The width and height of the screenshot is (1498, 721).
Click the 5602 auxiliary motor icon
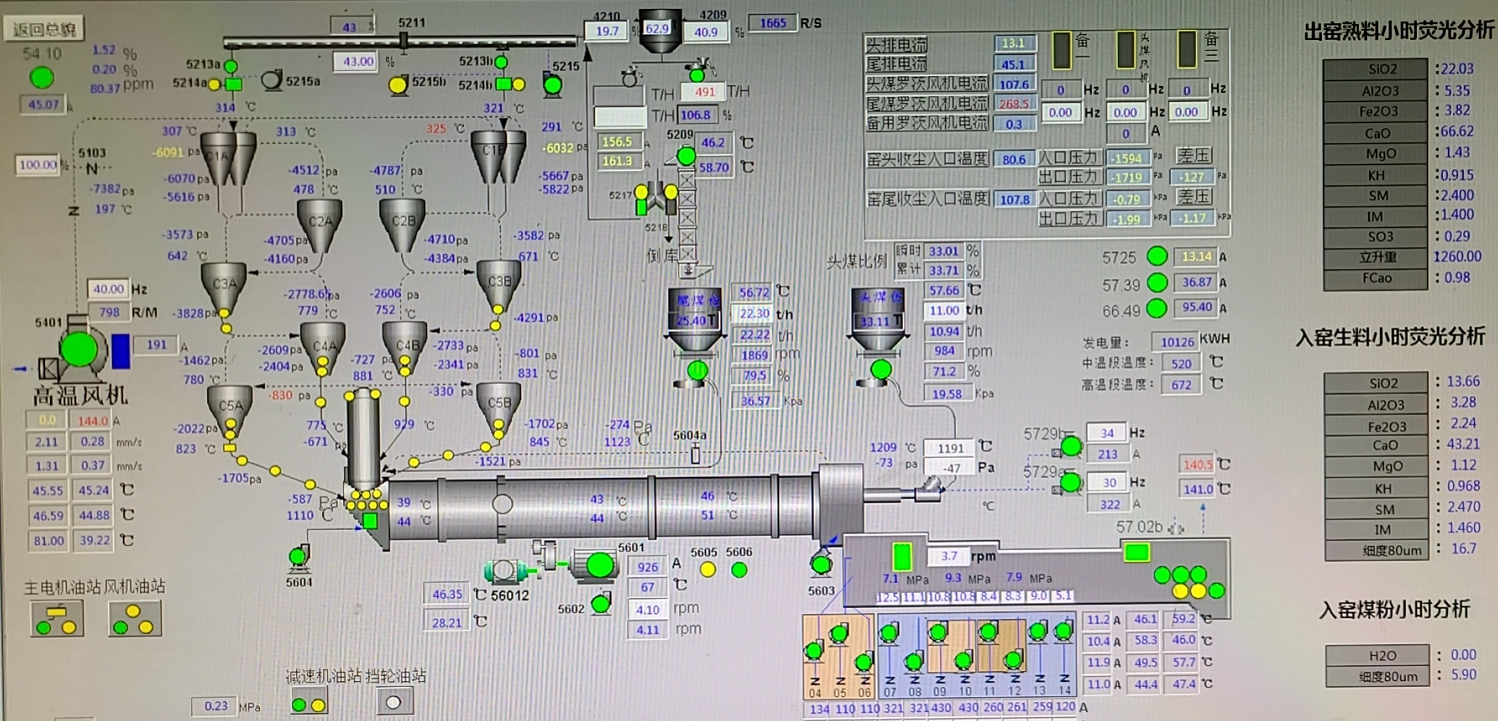point(600,603)
